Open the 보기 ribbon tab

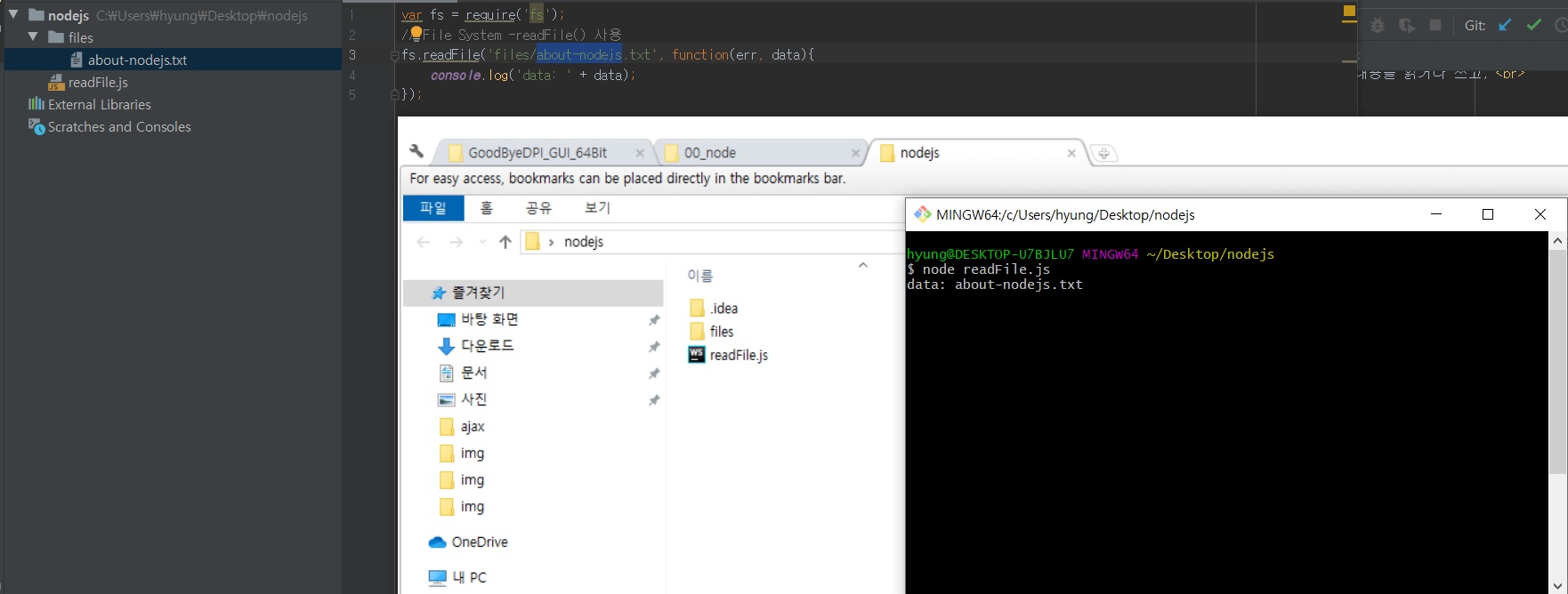597,208
